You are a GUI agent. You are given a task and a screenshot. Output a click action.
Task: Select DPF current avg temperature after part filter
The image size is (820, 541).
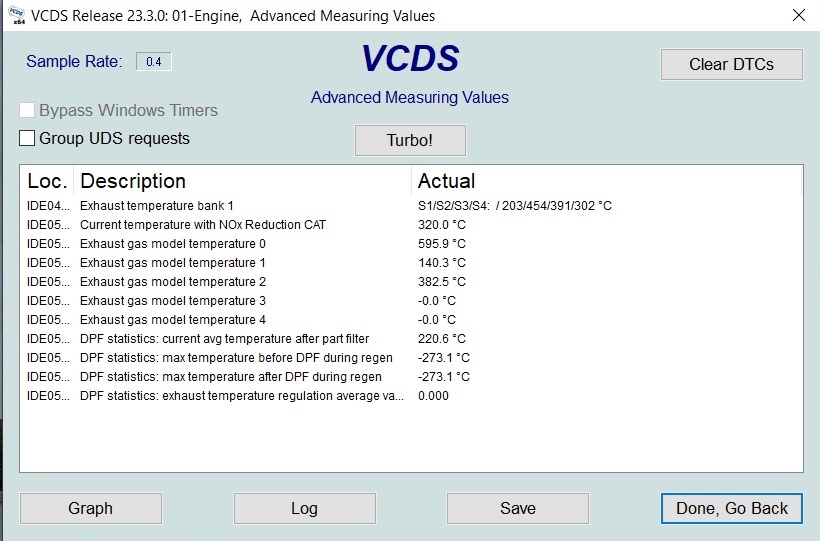(x=411, y=339)
